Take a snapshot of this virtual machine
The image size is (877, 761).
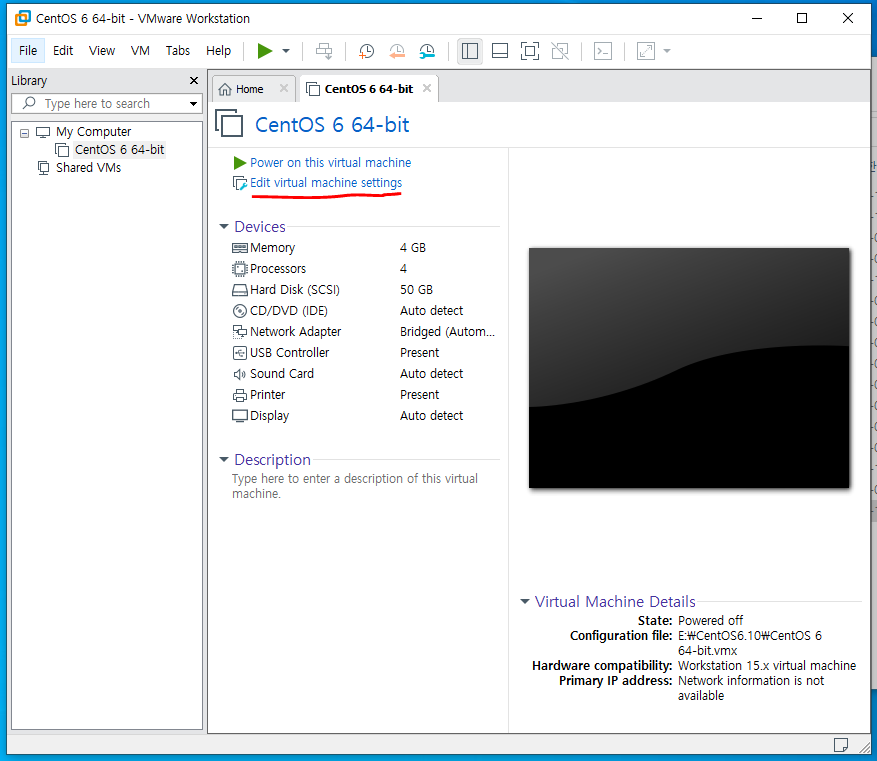(x=366, y=51)
